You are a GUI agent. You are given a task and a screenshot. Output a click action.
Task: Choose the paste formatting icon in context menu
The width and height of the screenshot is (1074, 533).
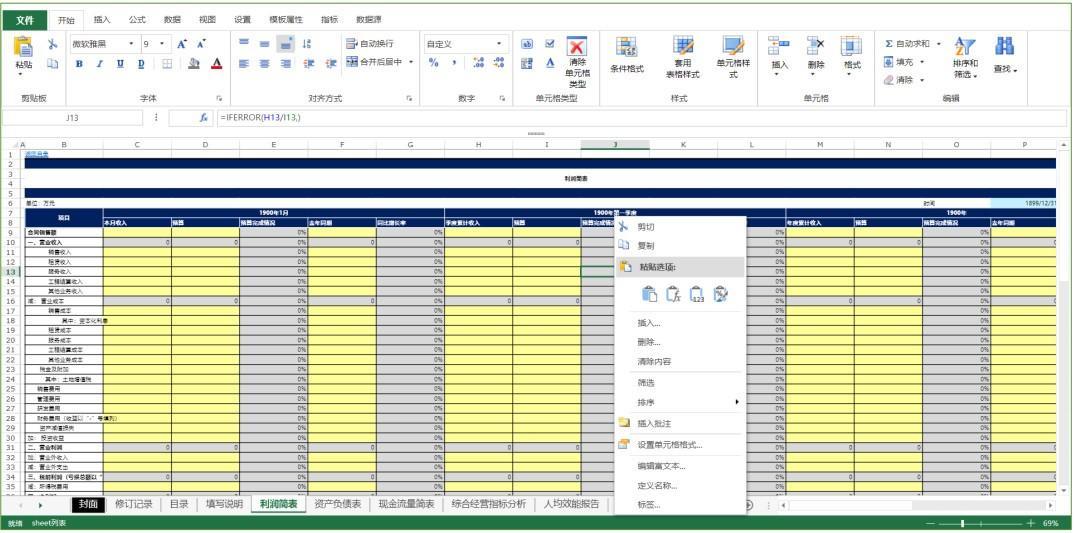[x=720, y=295]
